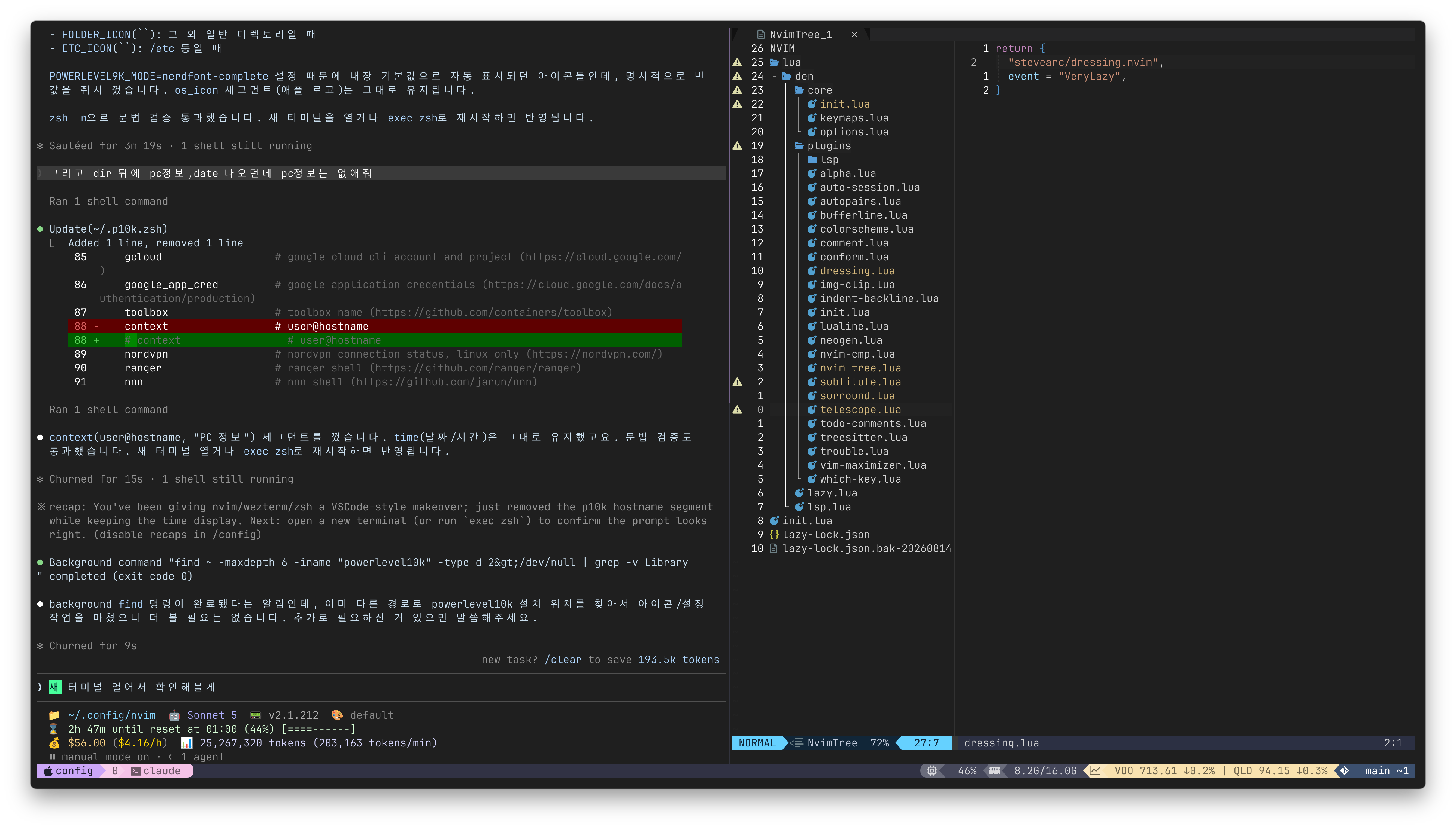Click the warning sign on line 25
The width and height of the screenshot is (1456, 829).
737,63
